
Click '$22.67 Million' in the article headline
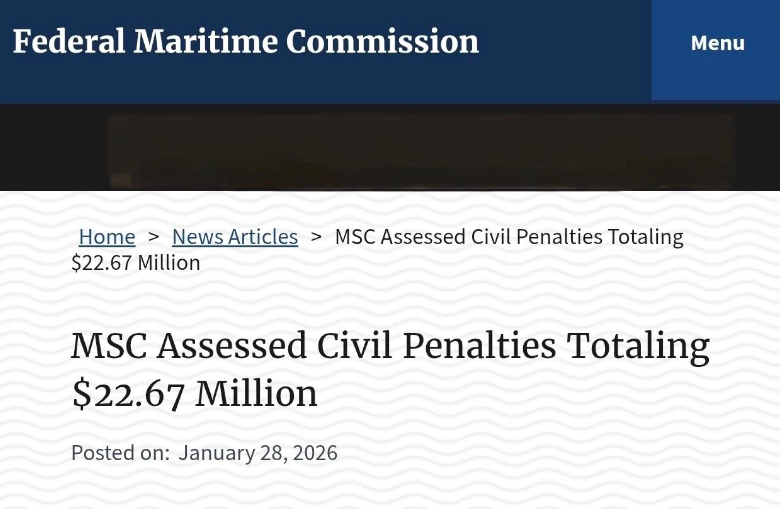coord(194,394)
